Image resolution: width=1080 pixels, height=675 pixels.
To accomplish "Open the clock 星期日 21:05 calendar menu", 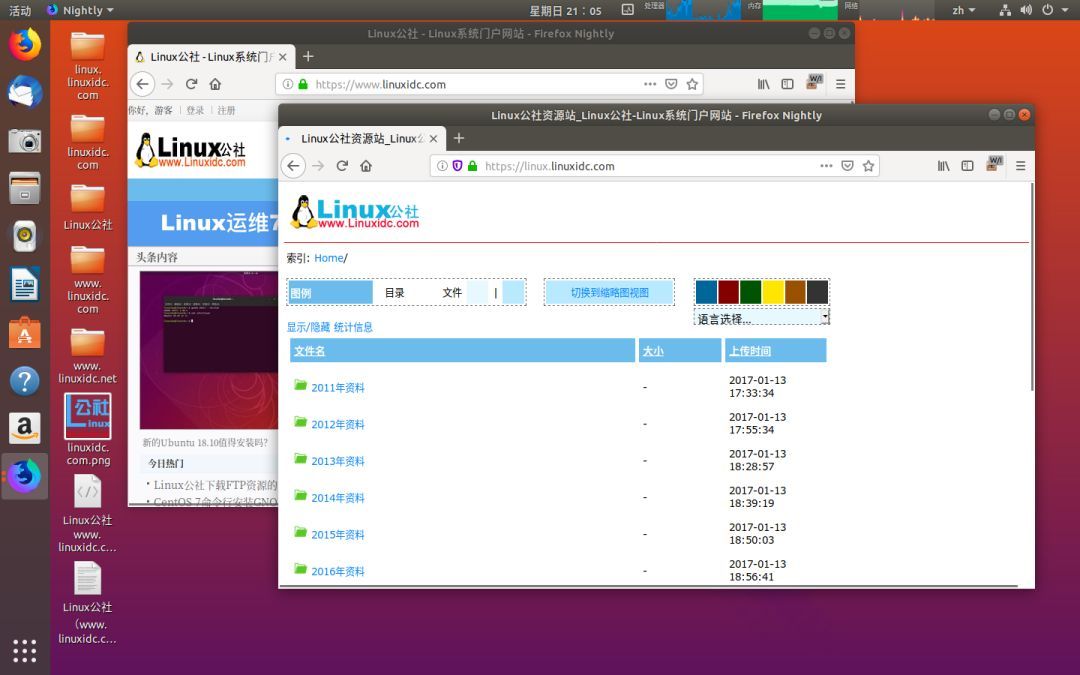I will [565, 10].
